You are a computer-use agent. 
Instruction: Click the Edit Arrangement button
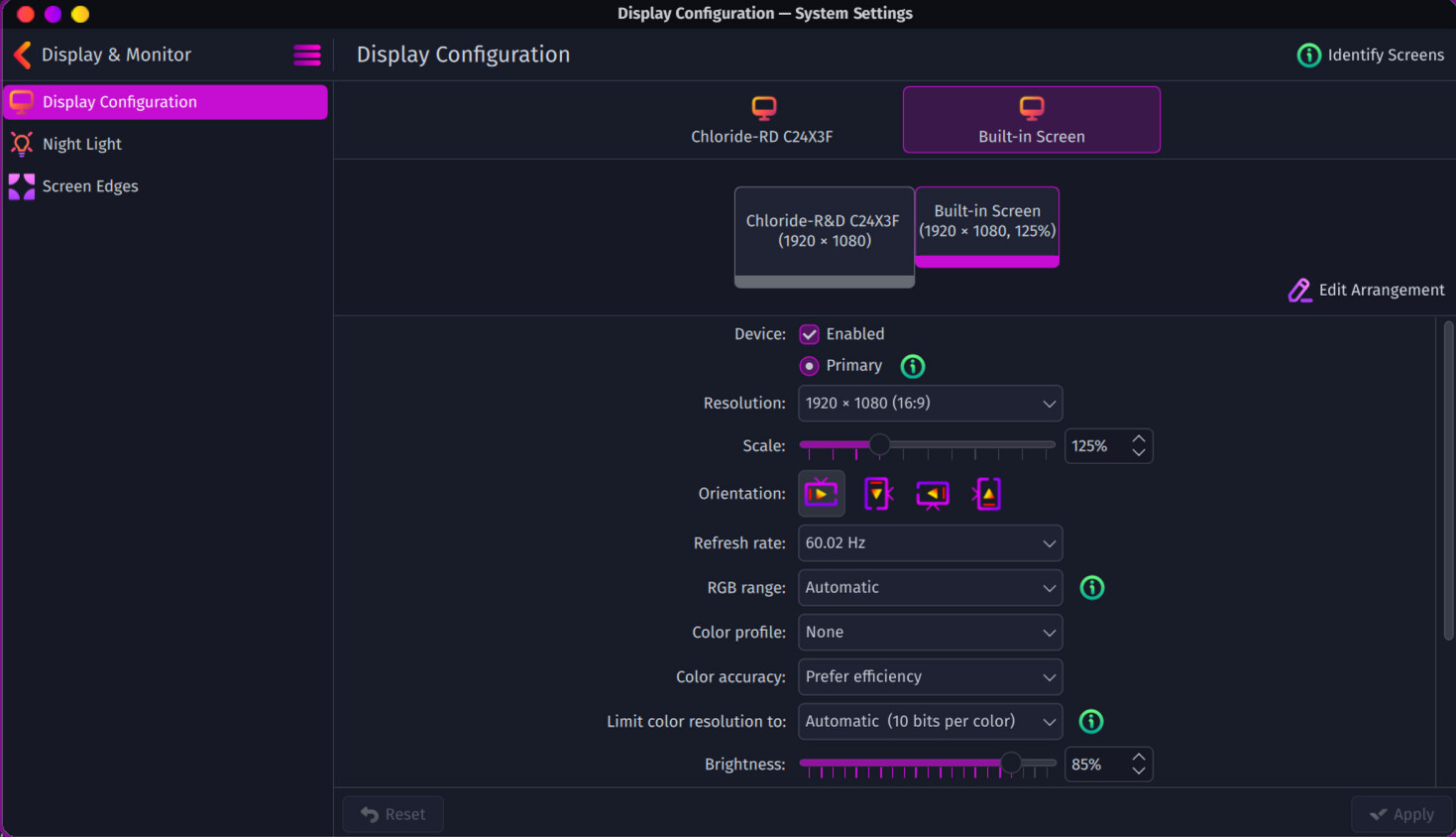(x=1367, y=290)
